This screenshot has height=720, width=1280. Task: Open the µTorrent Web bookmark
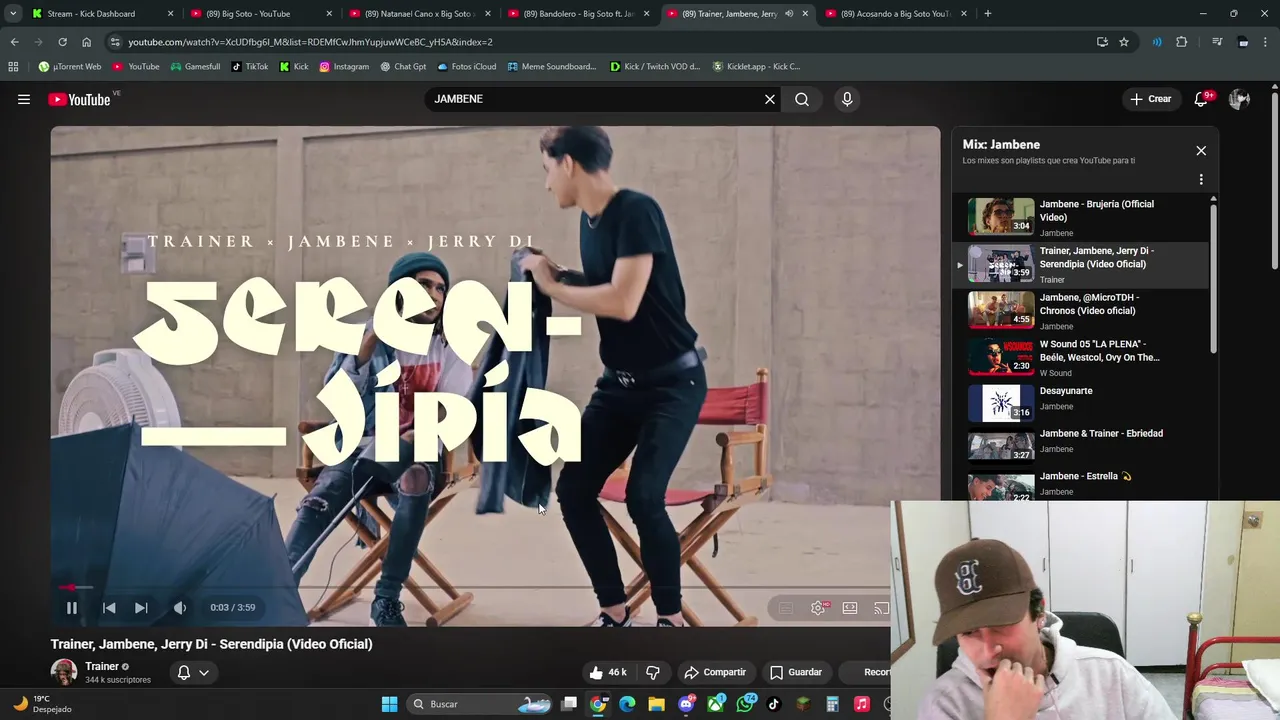[70, 67]
